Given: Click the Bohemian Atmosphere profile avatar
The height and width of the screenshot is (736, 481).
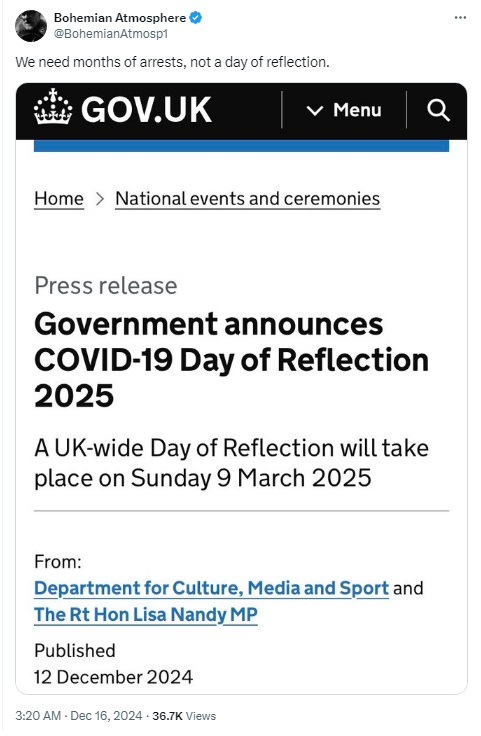Looking at the screenshot, I should [31, 26].
